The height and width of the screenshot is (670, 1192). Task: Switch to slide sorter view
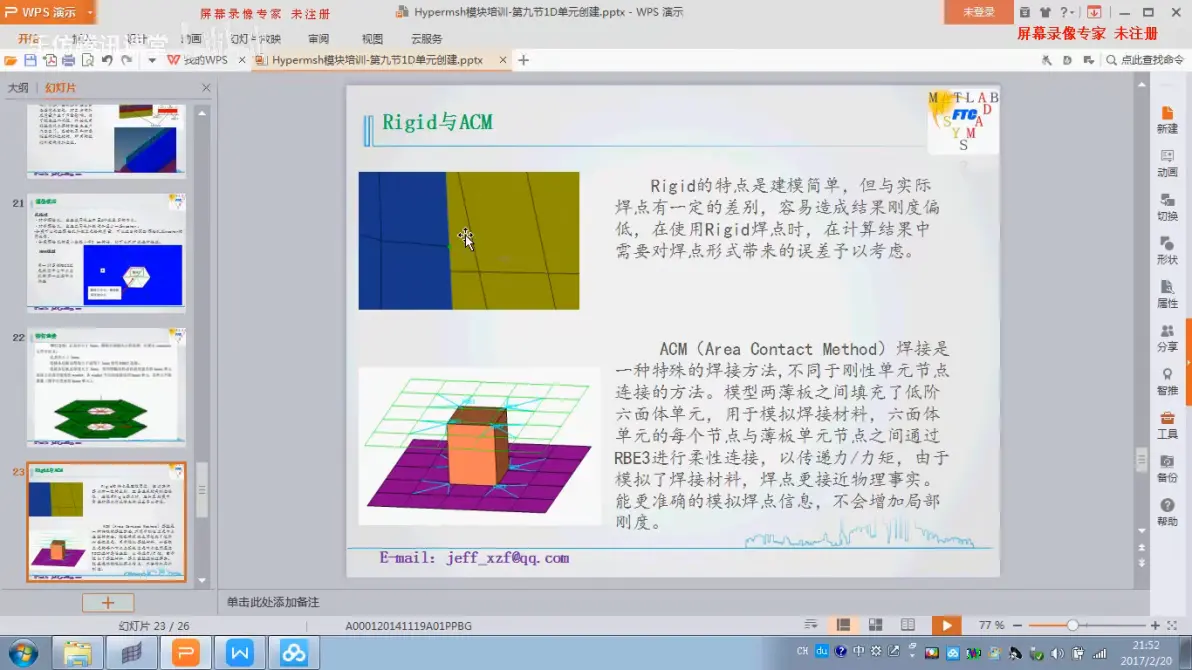pos(876,625)
